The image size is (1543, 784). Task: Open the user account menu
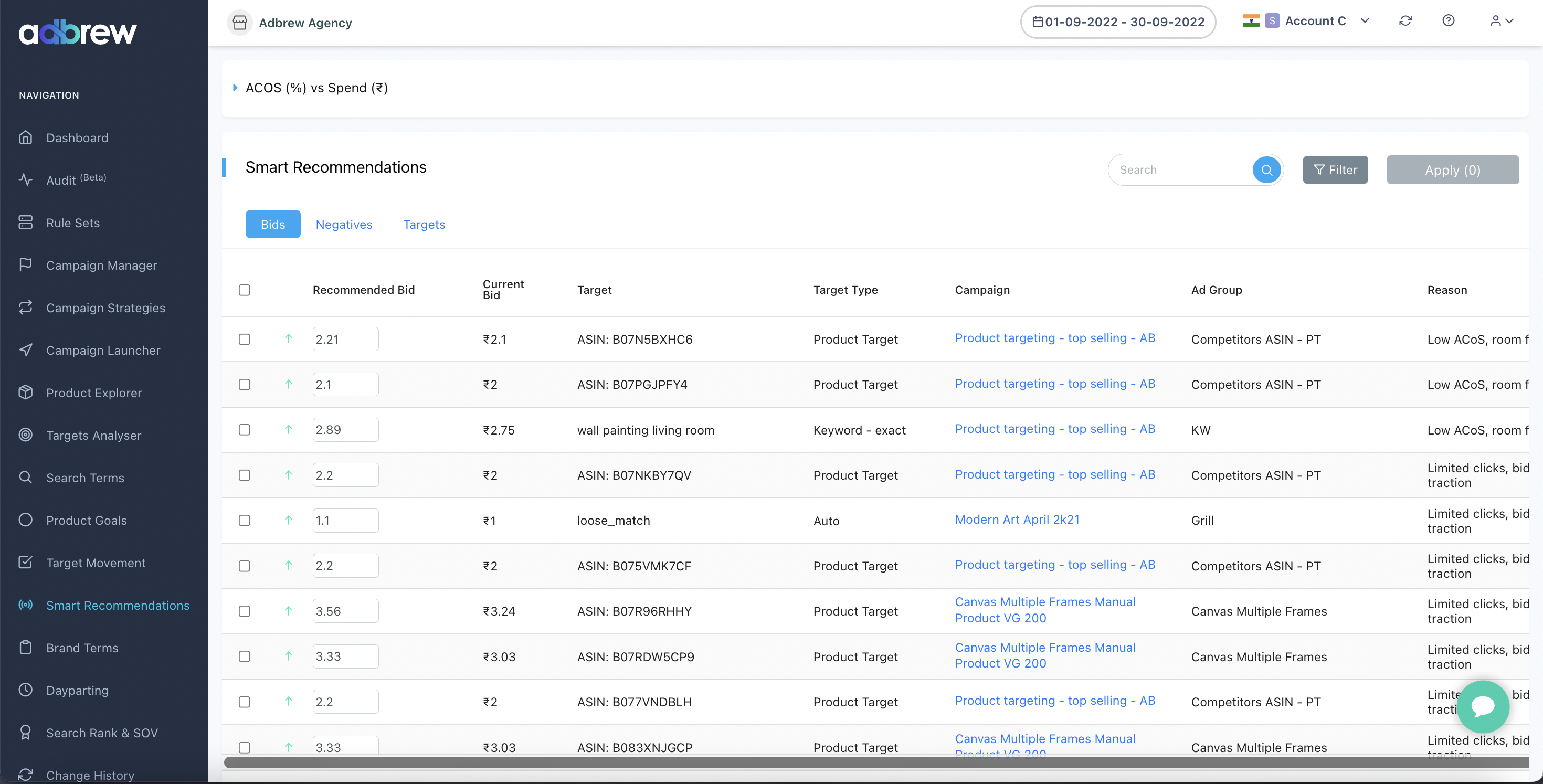pyautogui.click(x=1500, y=20)
